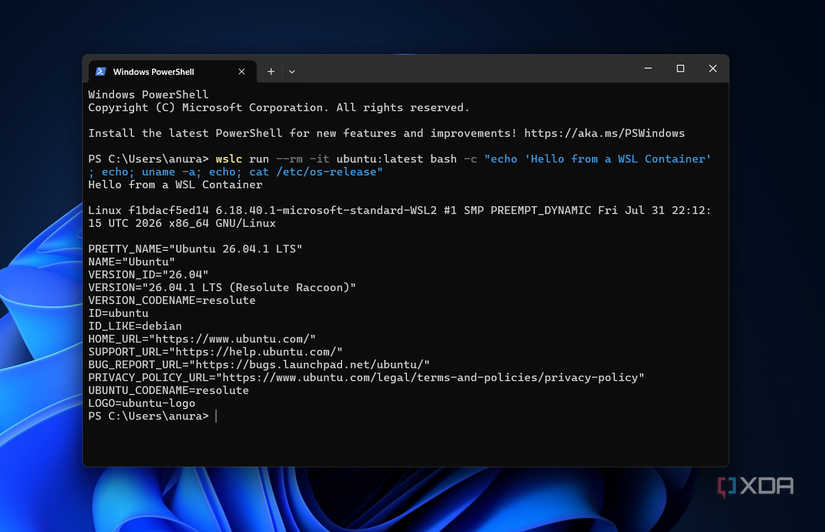This screenshot has height=532, width=825.
Task: Minimize the terminal window
Action: click(648, 68)
